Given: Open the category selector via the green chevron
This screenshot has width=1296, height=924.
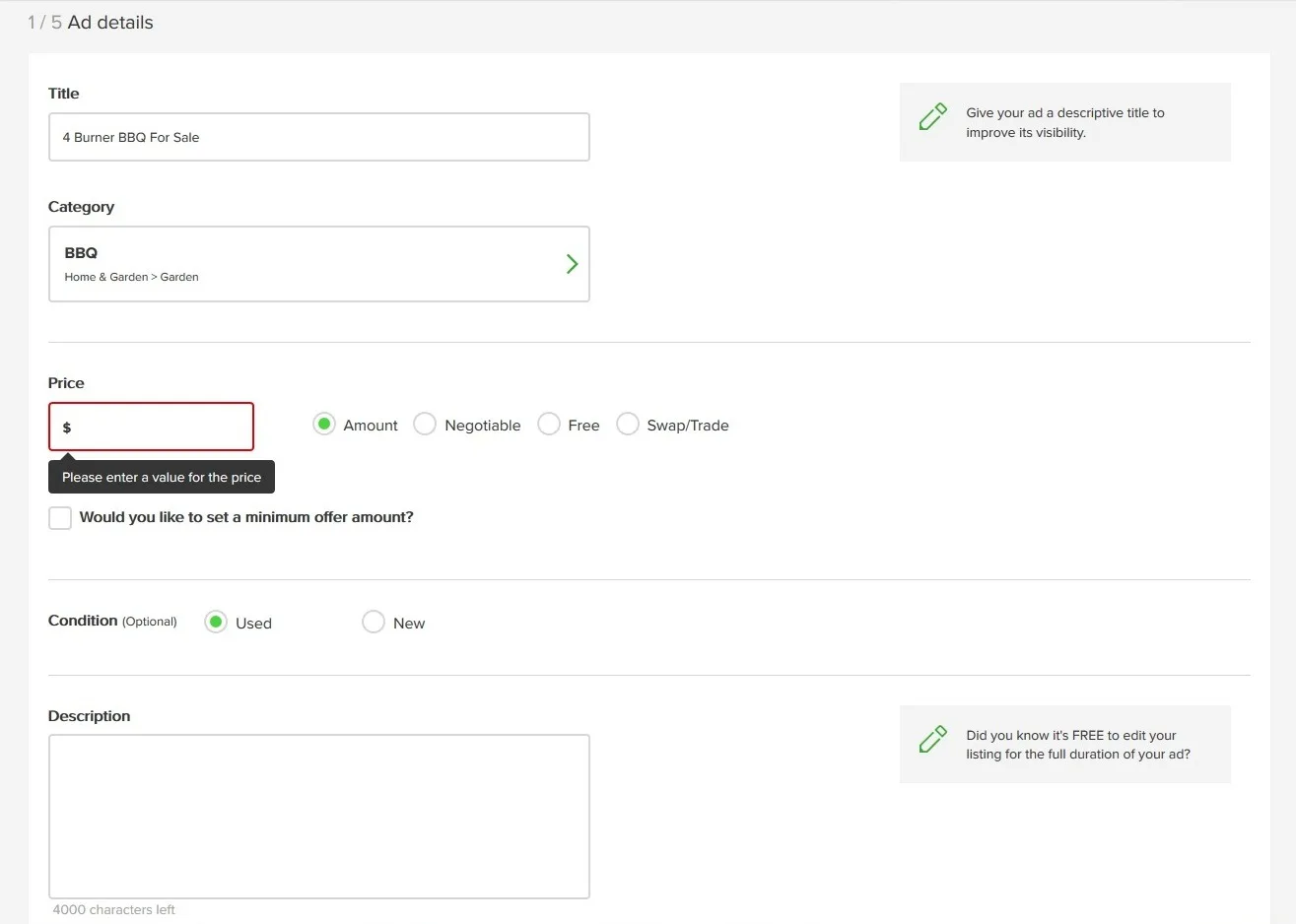Looking at the screenshot, I should click(x=572, y=264).
